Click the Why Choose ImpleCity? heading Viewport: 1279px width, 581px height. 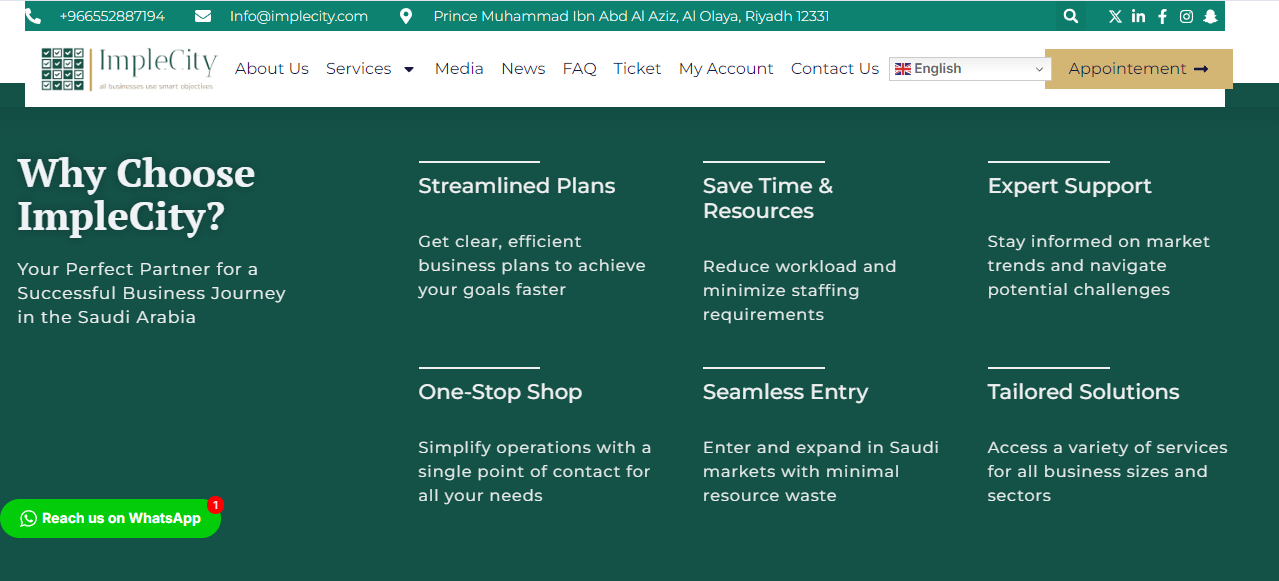[x=136, y=195]
